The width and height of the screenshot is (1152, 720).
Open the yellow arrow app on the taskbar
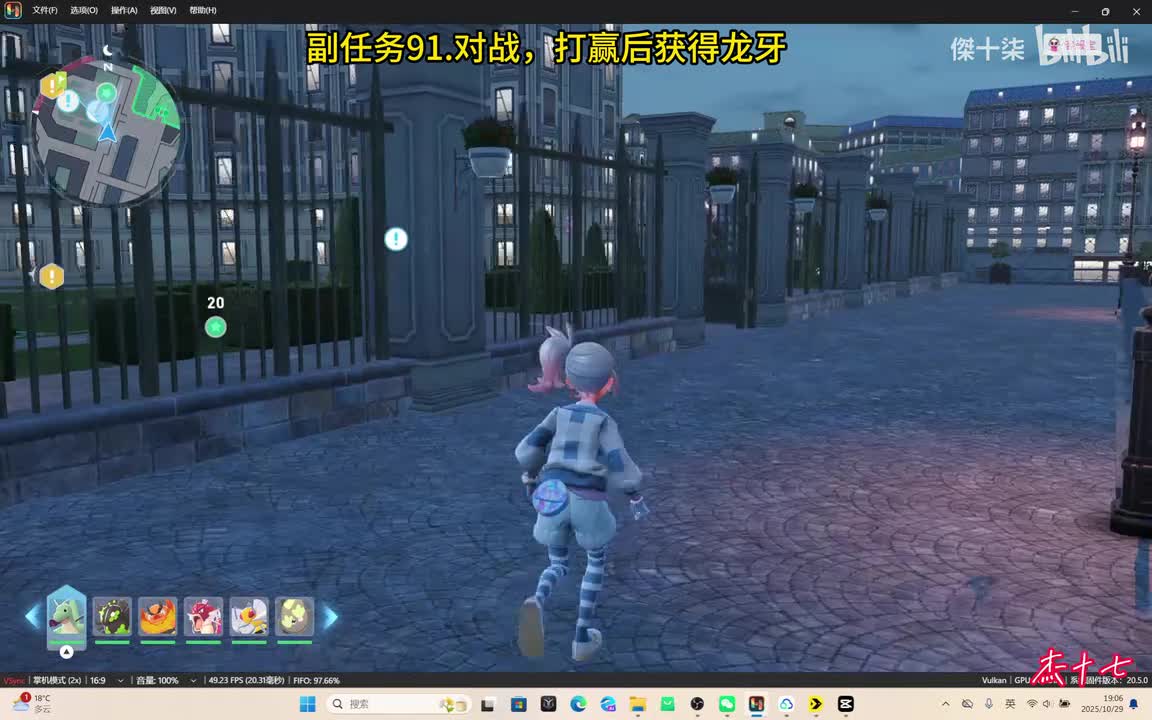816,704
